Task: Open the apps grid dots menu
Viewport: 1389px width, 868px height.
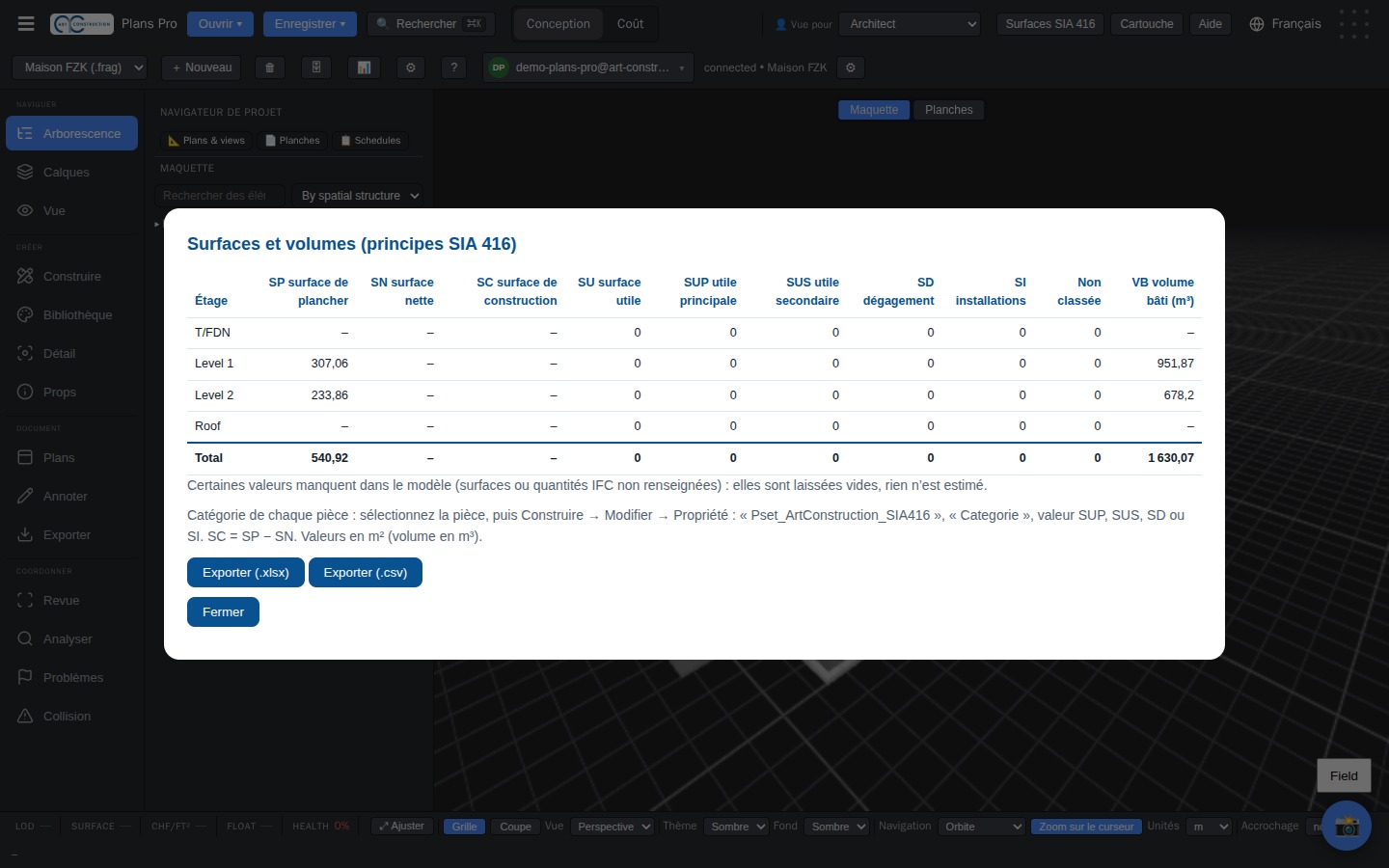Action: [1354, 24]
